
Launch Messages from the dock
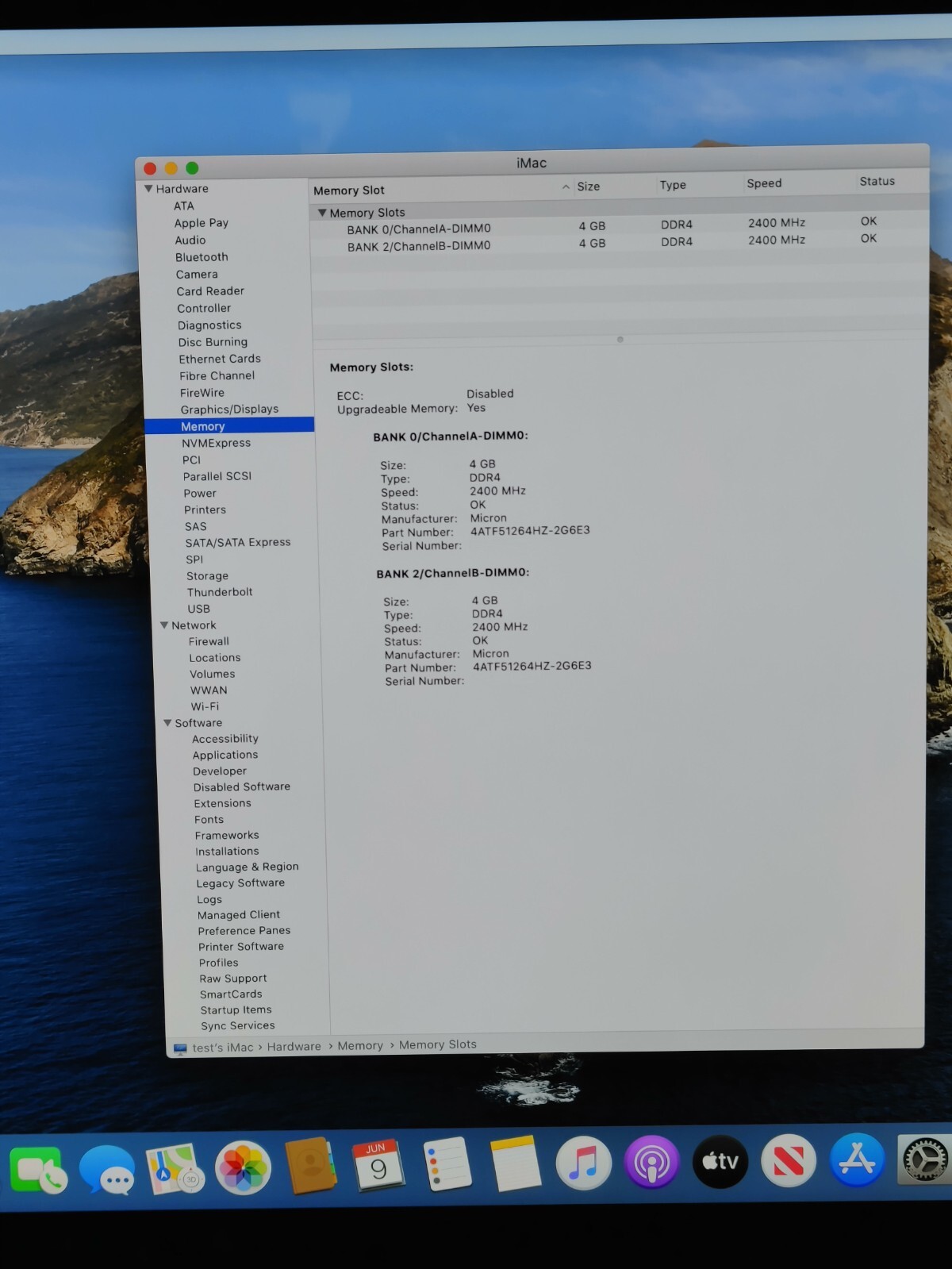click(107, 1170)
